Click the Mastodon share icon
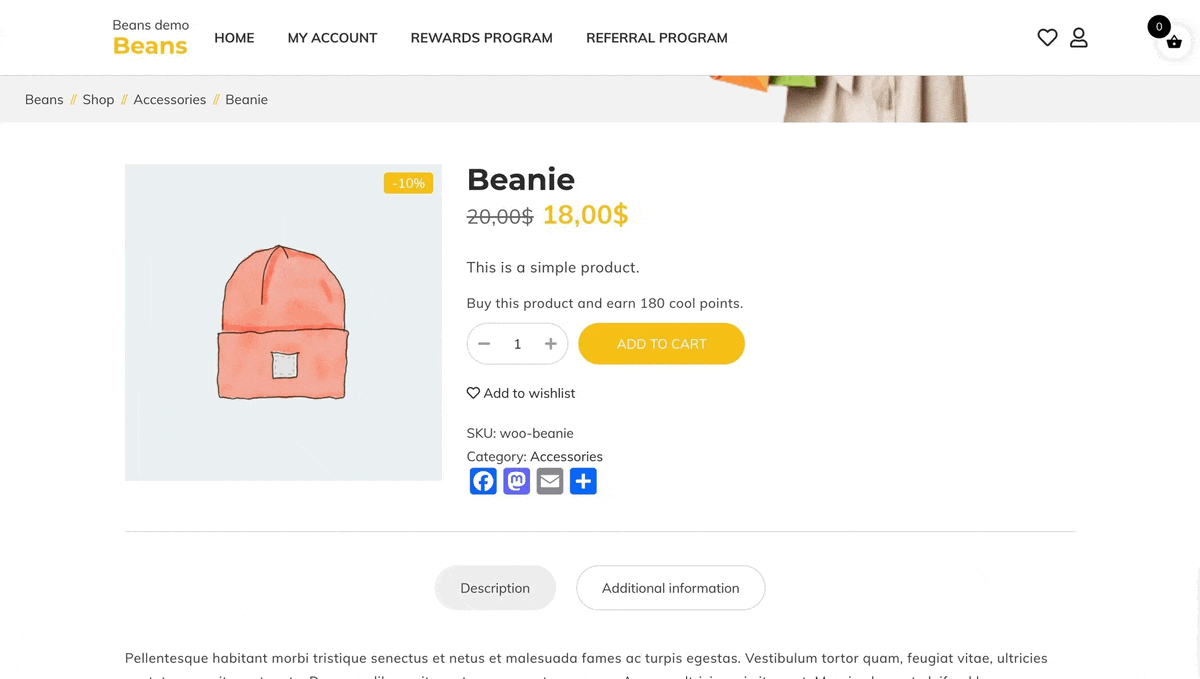The width and height of the screenshot is (1200, 679). coord(516,481)
